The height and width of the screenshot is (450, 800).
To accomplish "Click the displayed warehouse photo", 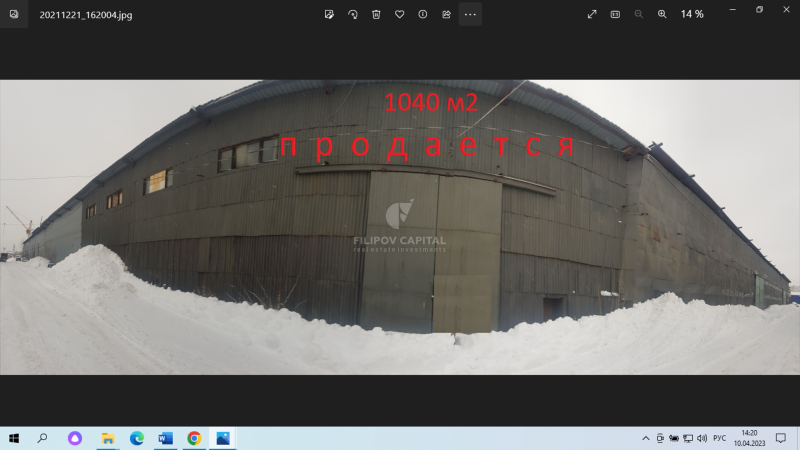I will 400,227.
